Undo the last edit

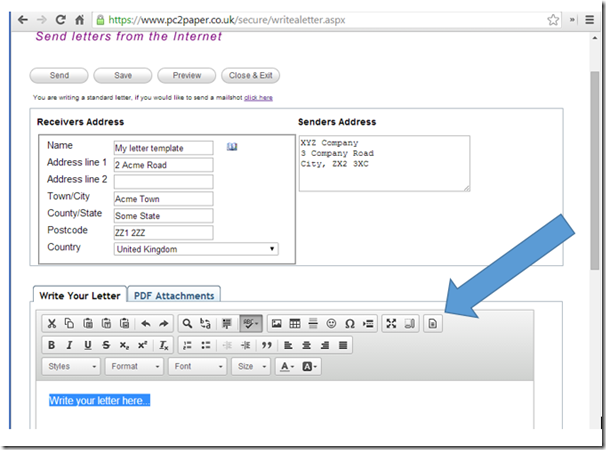point(146,324)
